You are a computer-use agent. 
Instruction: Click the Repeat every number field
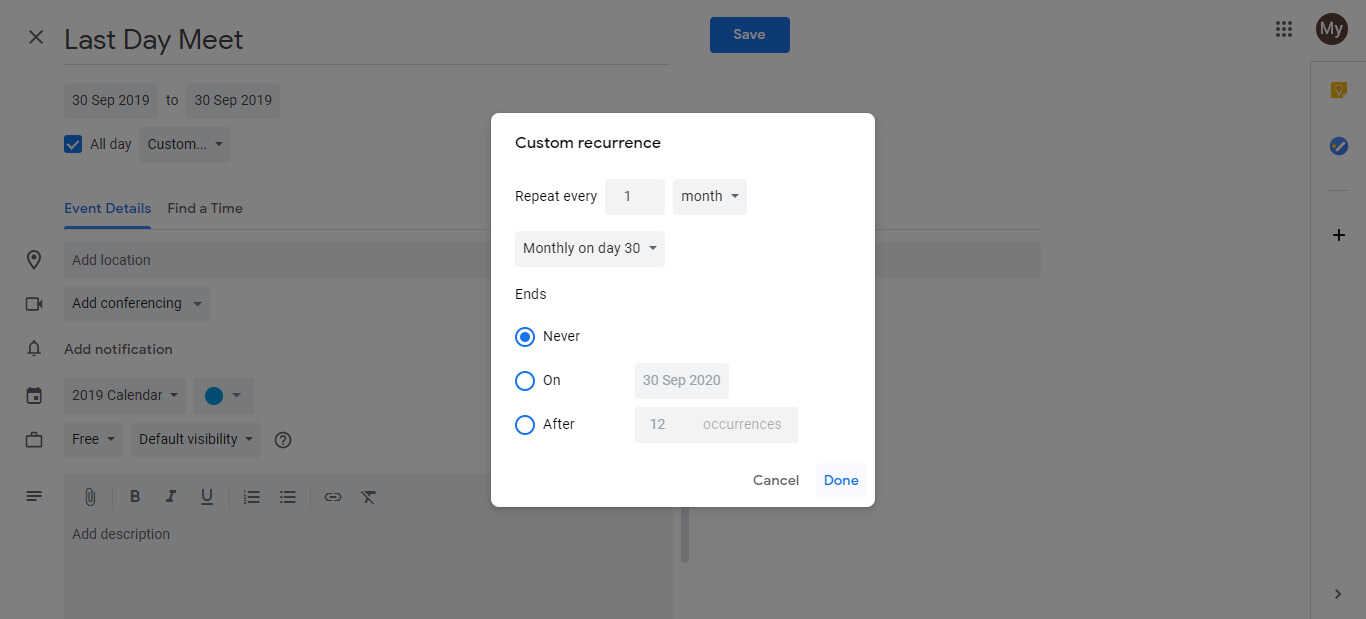click(635, 196)
